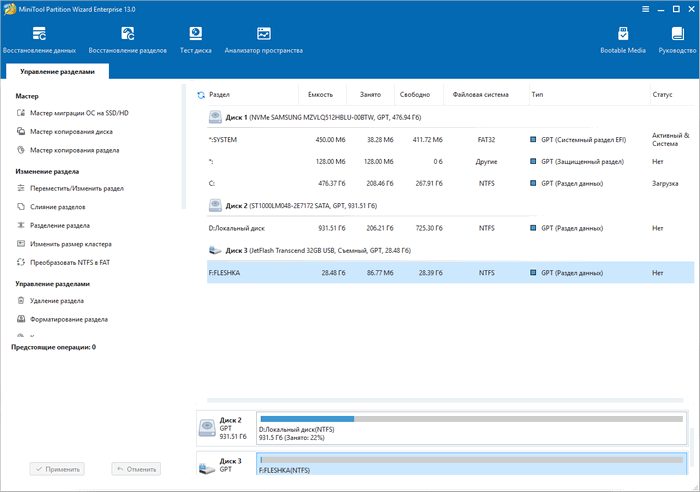This screenshot has height=492, width=700.
Task: Select D:Локальный диск bar in disk map
Action: (470, 428)
